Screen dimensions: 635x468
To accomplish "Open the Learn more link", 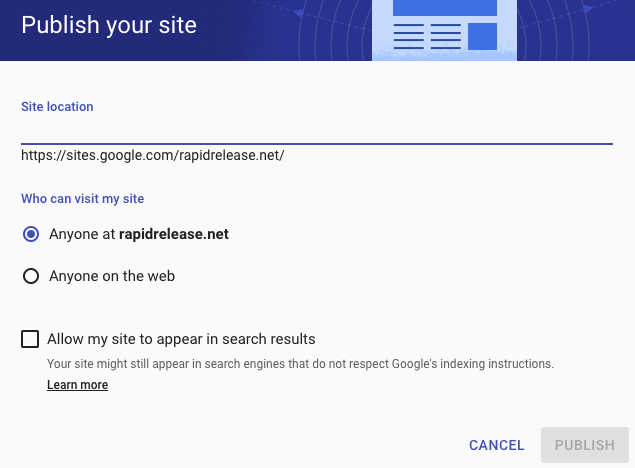I will tap(77, 385).
